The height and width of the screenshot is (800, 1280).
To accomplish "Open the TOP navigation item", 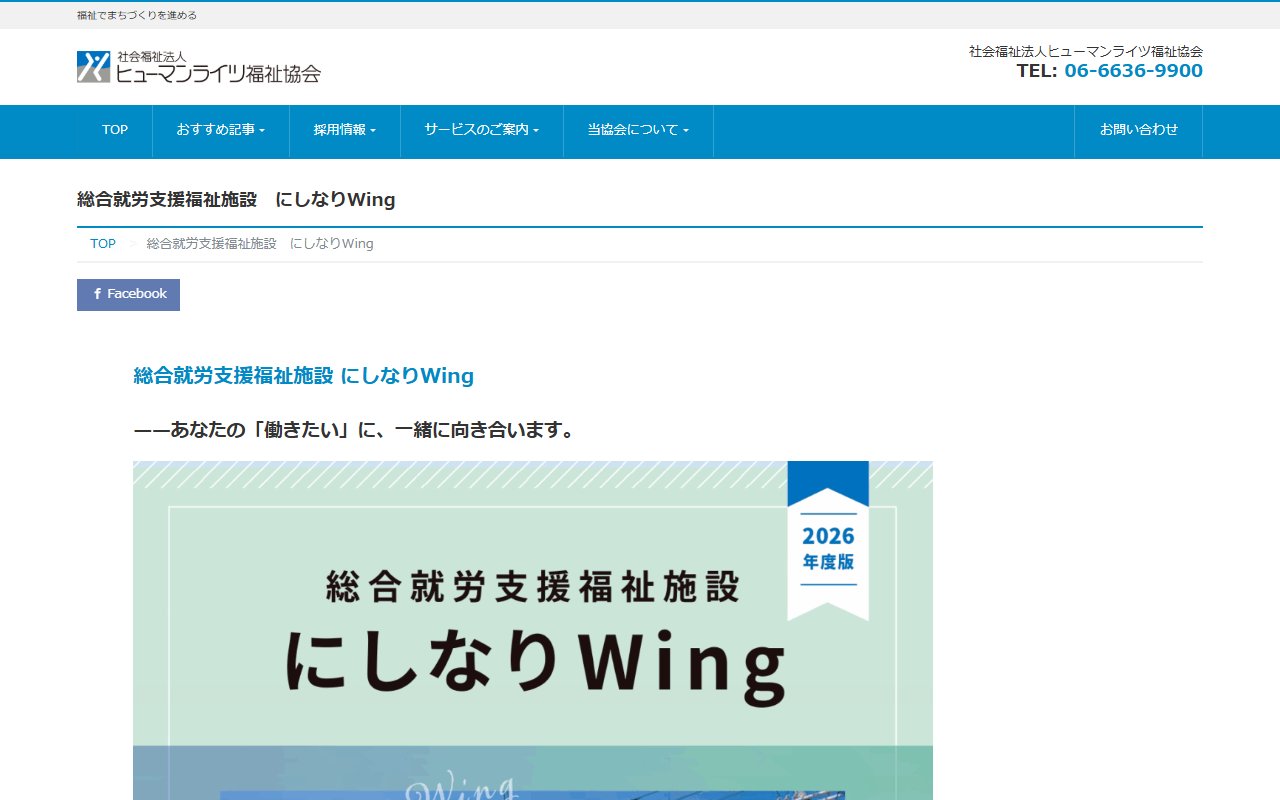I will (115, 130).
